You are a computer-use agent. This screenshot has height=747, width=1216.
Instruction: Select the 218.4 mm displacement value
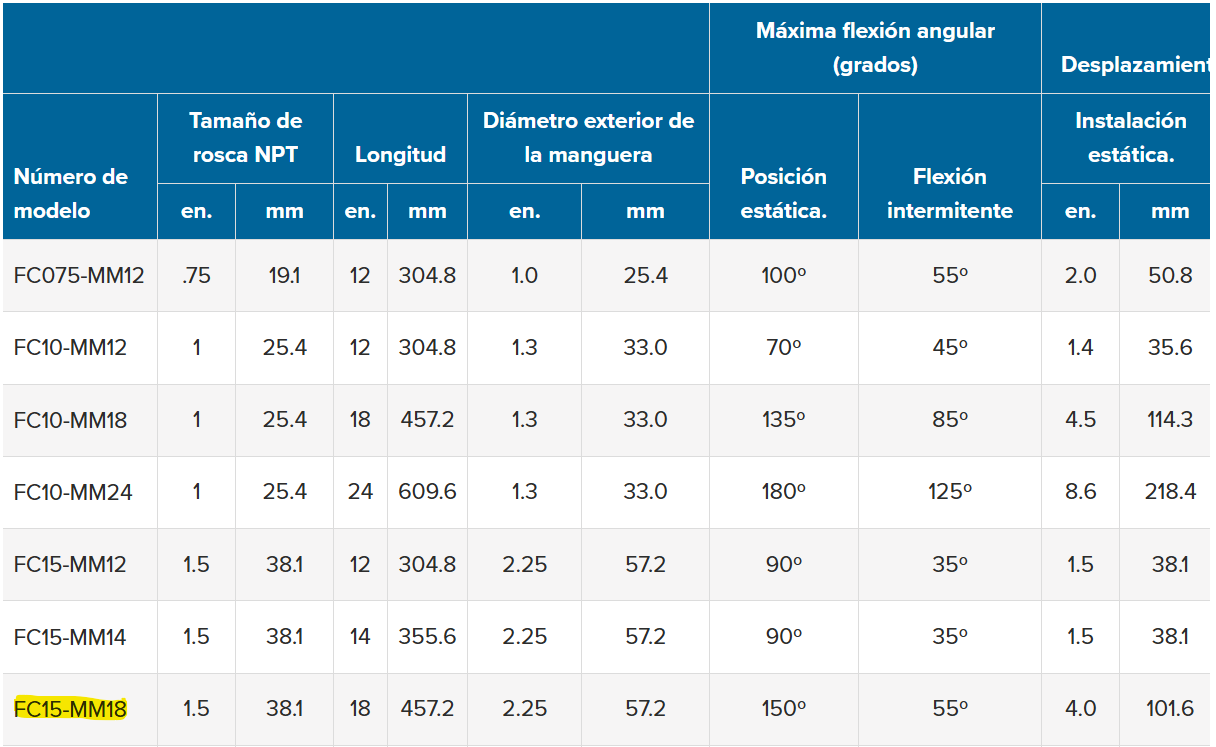tap(1170, 492)
